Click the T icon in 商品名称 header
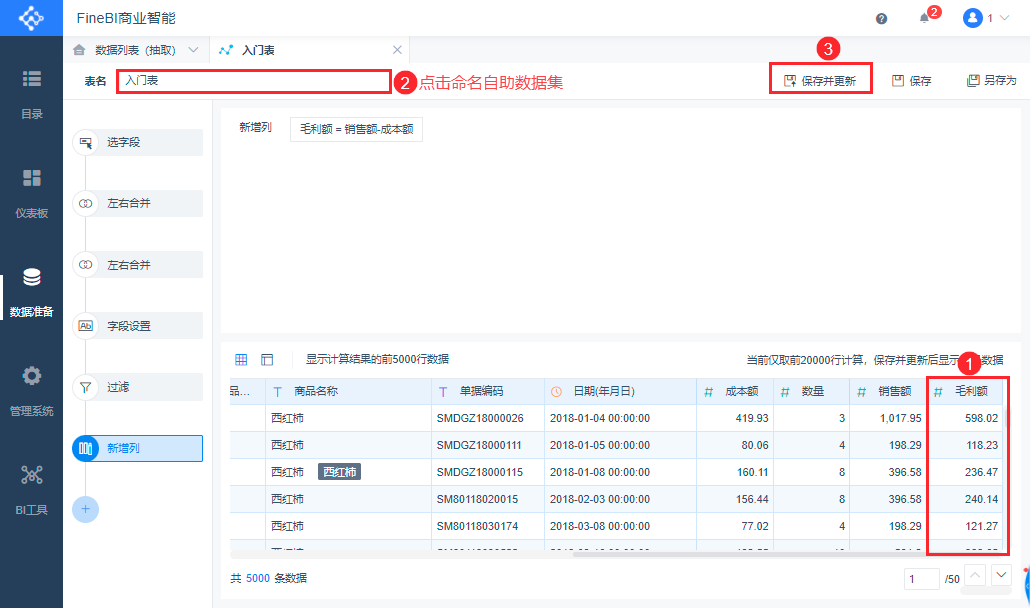 point(277,391)
